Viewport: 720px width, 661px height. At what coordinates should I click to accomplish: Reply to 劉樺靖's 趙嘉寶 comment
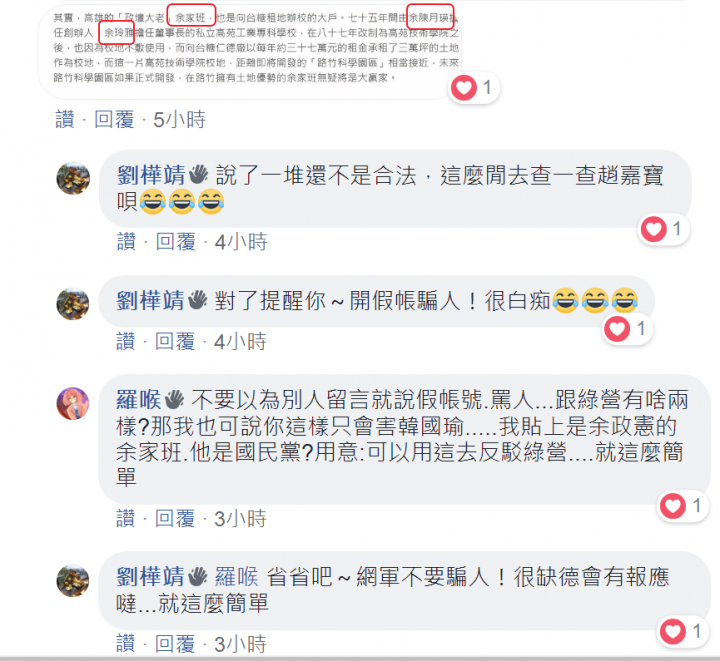175,242
